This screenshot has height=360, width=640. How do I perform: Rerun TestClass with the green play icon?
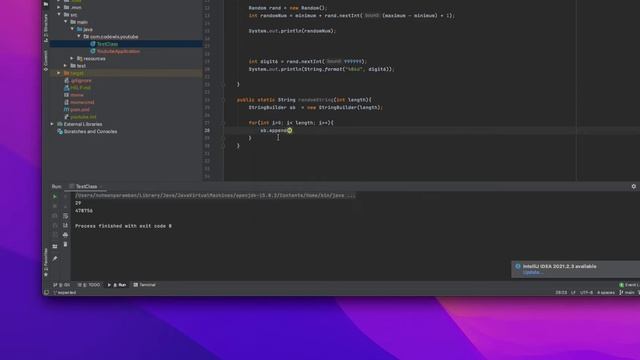[55, 197]
